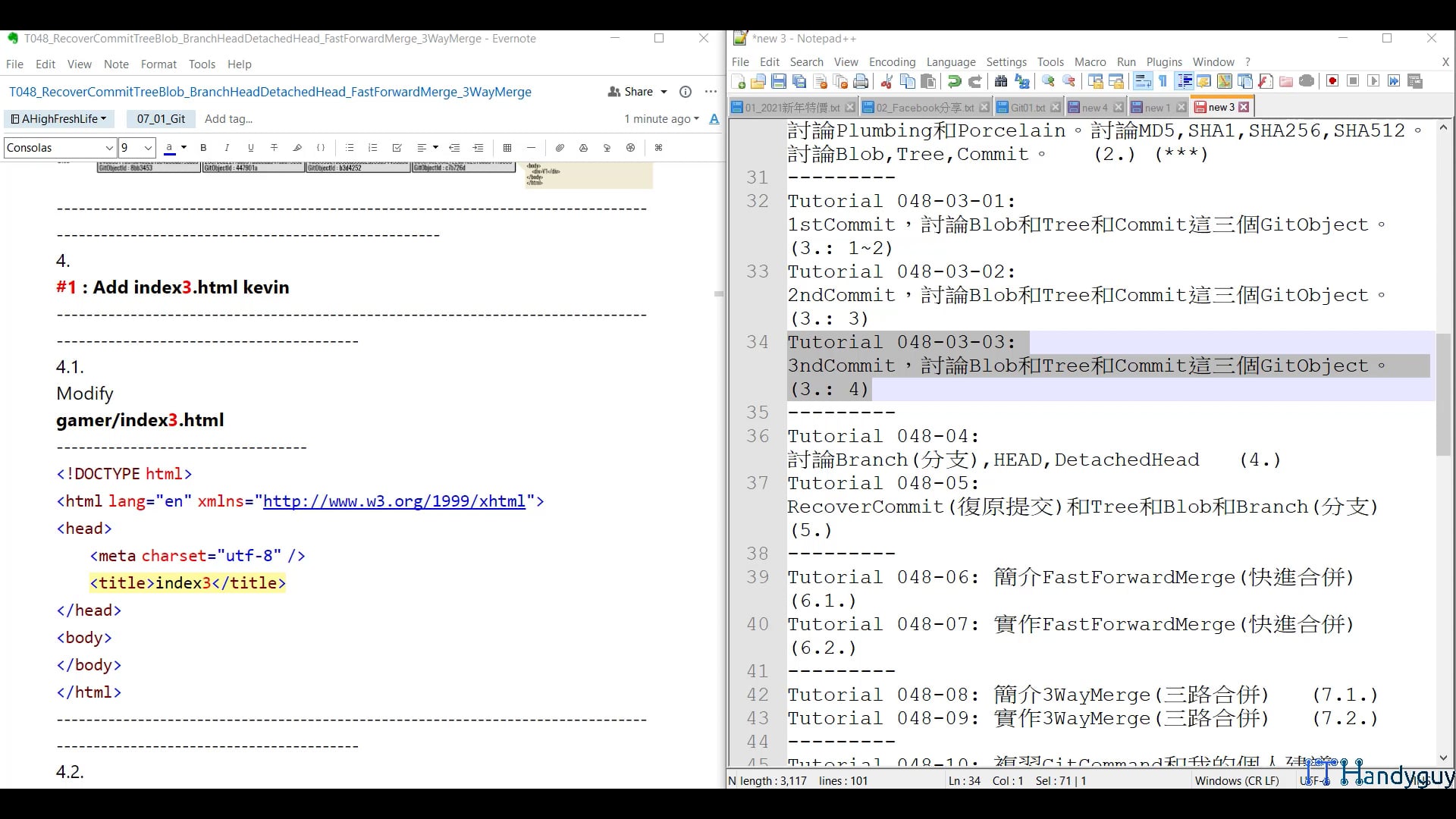Start macro recording in Notepad++
The image size is (1456, 819).
(1332, 81)
